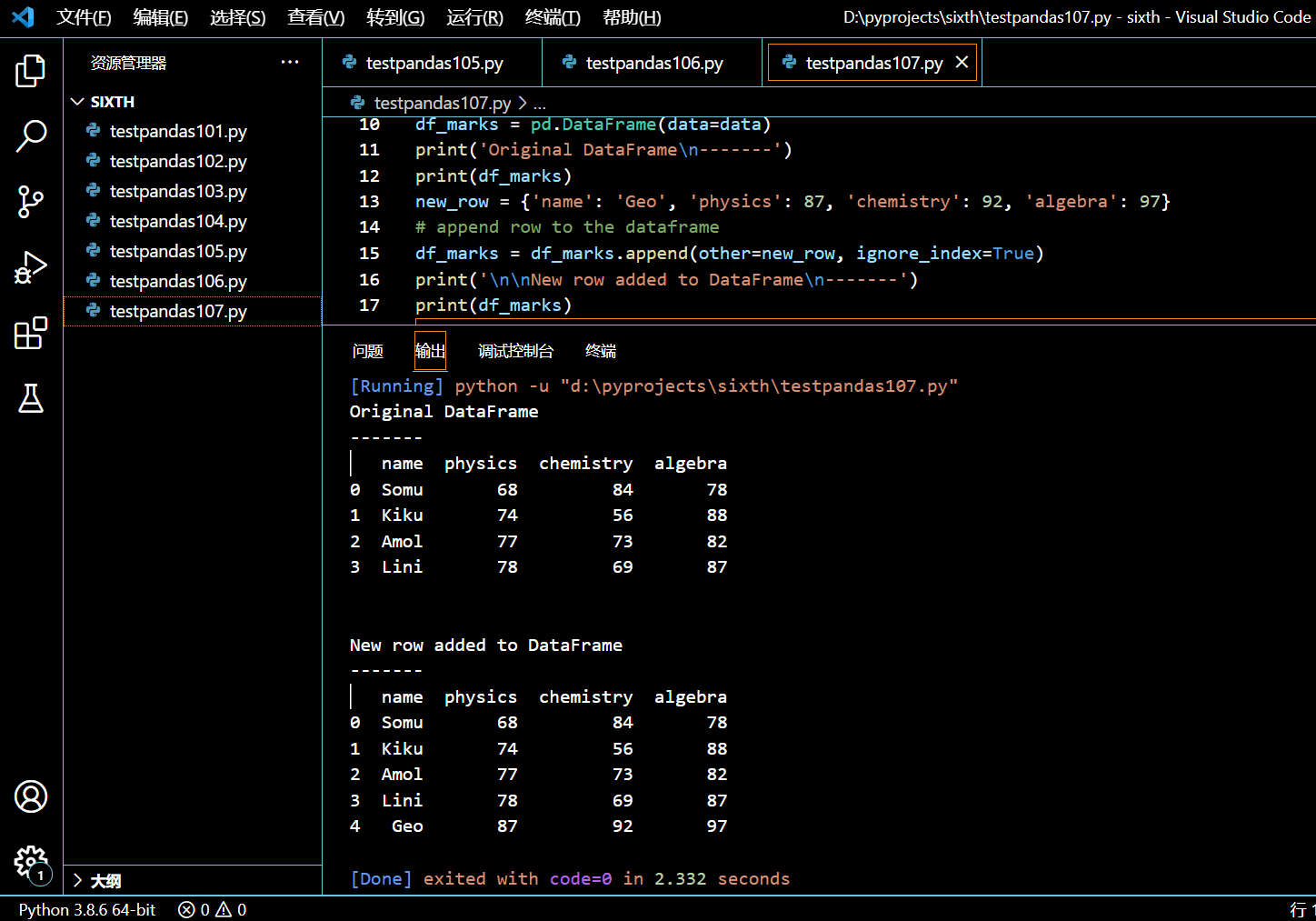Click Python icon in testpandas106.py tab
The image size is (1316, 921).
tap(570, 62)
